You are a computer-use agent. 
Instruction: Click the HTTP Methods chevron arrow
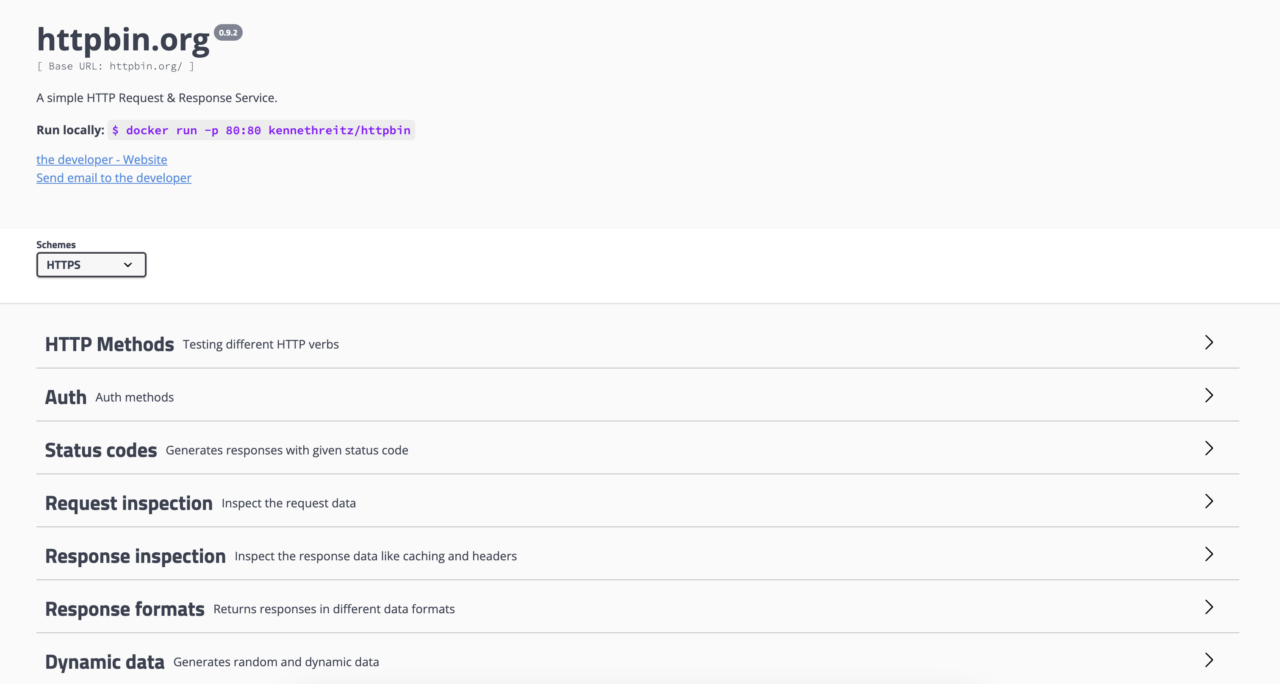point(1208,342)
